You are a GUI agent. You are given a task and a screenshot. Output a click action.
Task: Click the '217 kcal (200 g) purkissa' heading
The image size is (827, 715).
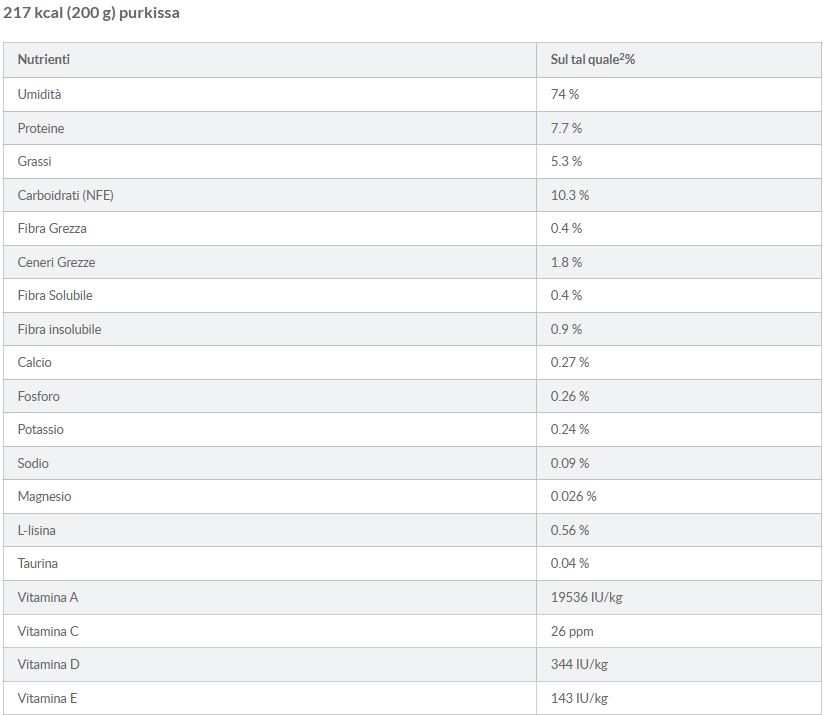[x=92, y=14]
